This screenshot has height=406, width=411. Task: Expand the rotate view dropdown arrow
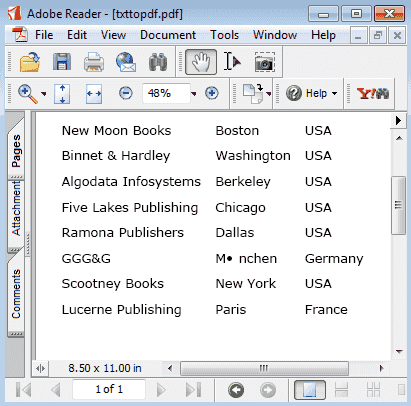(268, 94)
